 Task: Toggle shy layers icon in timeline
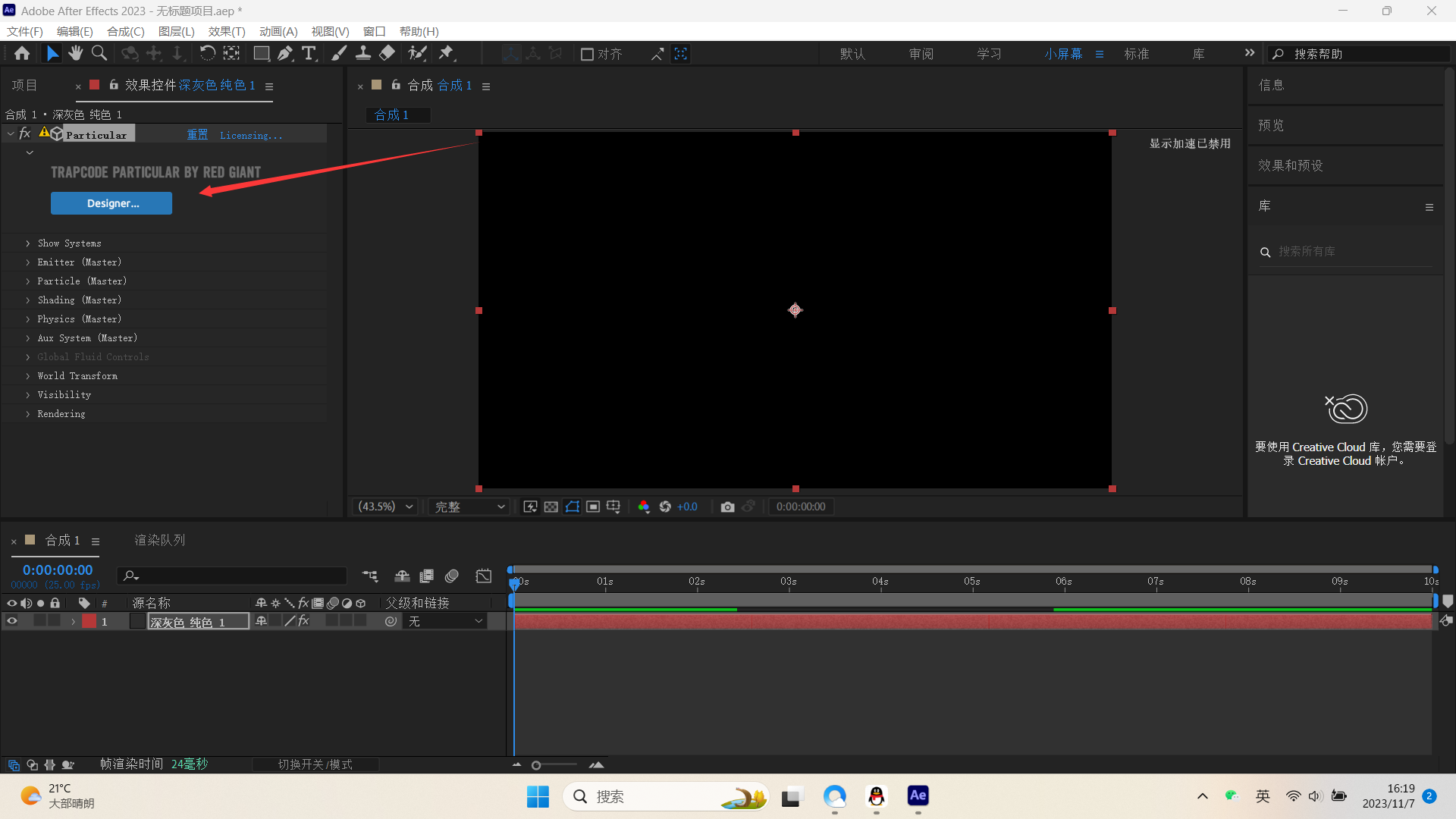(x=402, y=576)
